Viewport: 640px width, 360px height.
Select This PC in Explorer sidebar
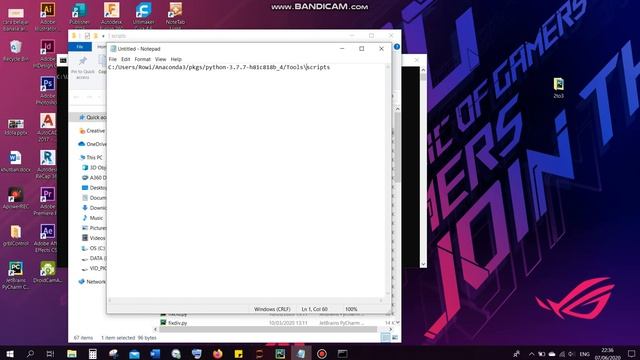click(x=91, y=158)
